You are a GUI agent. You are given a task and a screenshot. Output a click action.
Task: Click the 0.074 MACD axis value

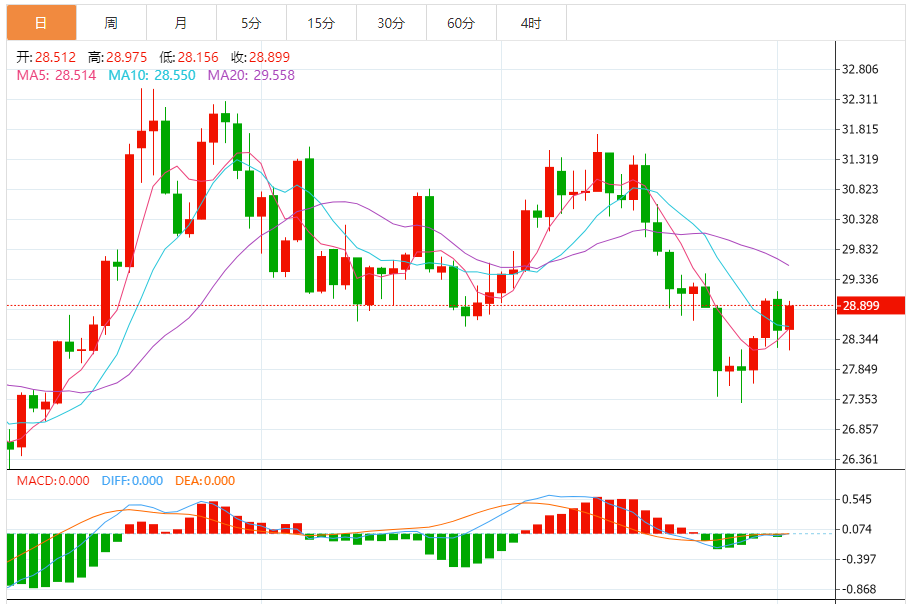(x=857, y=529)
